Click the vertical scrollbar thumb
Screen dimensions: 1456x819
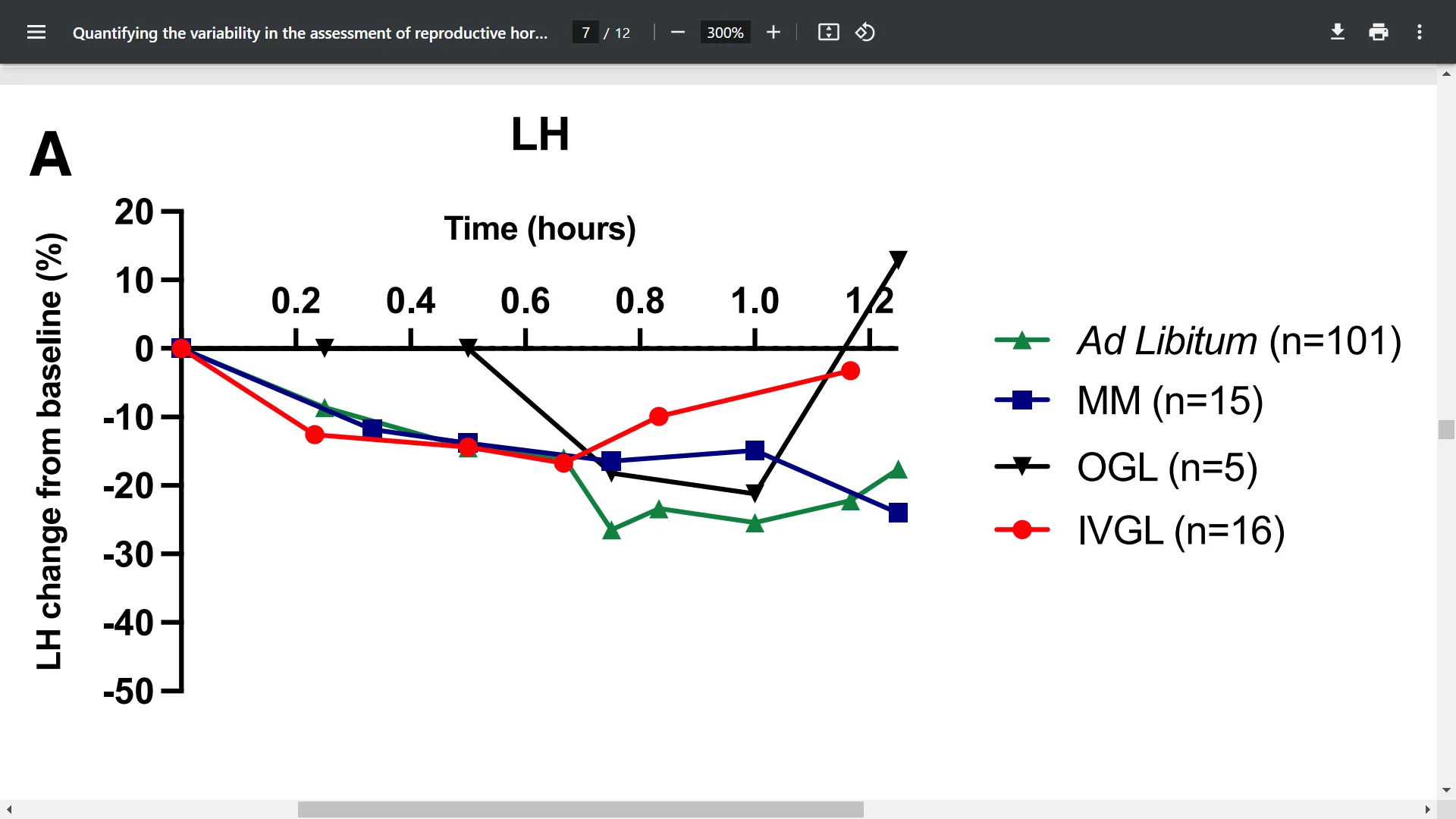[1446, 429]
